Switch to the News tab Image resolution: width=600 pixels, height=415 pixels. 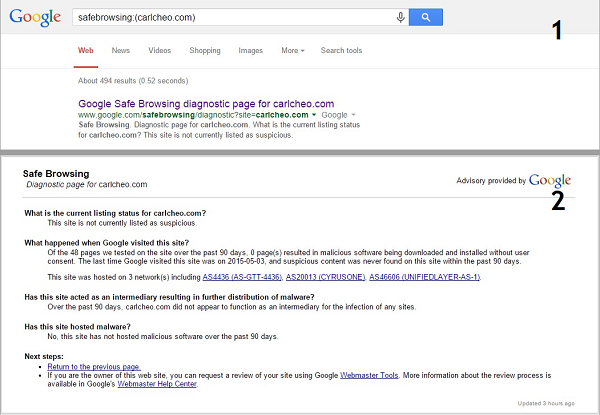tap(121, 50)
